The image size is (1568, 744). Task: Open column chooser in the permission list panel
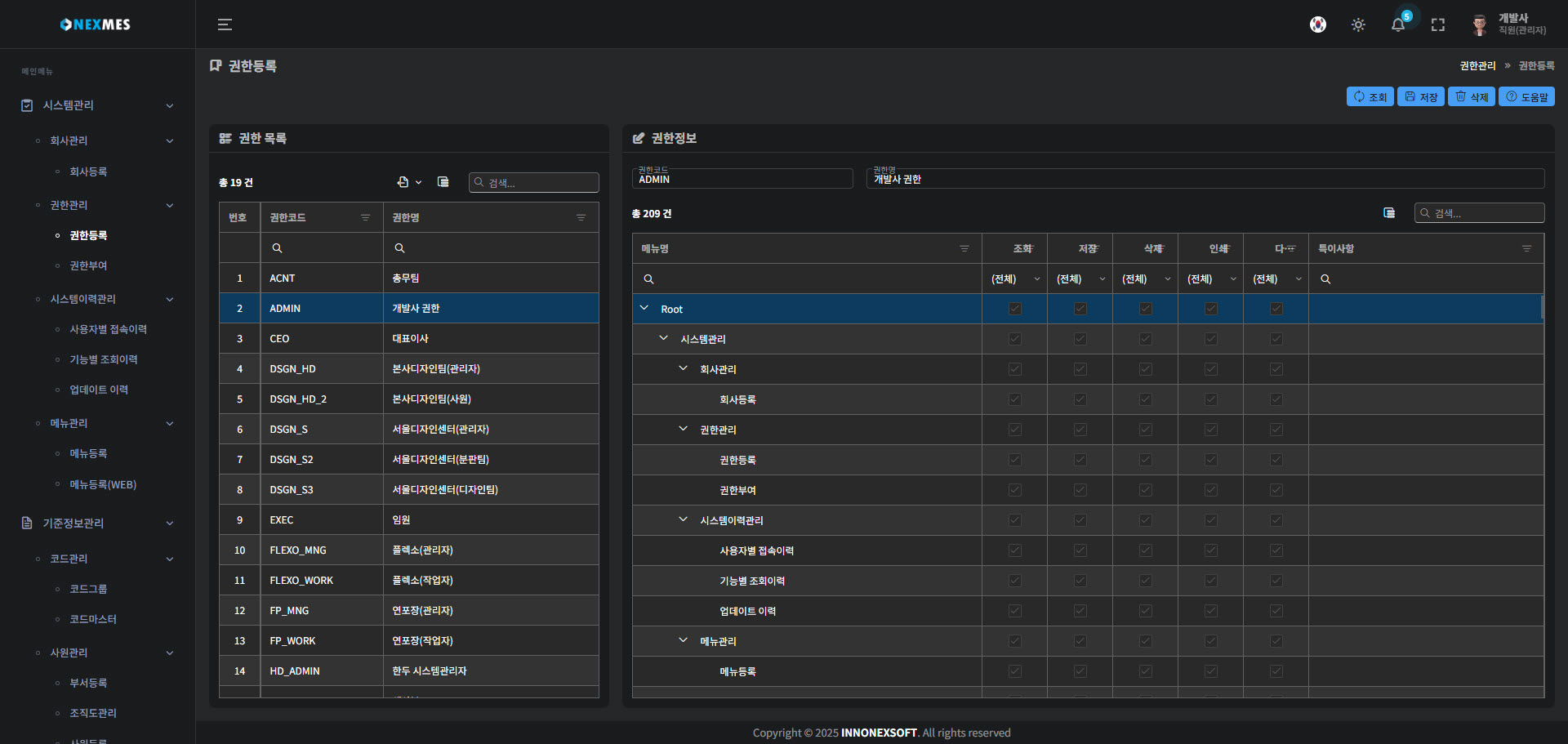[x=443, y=182]
